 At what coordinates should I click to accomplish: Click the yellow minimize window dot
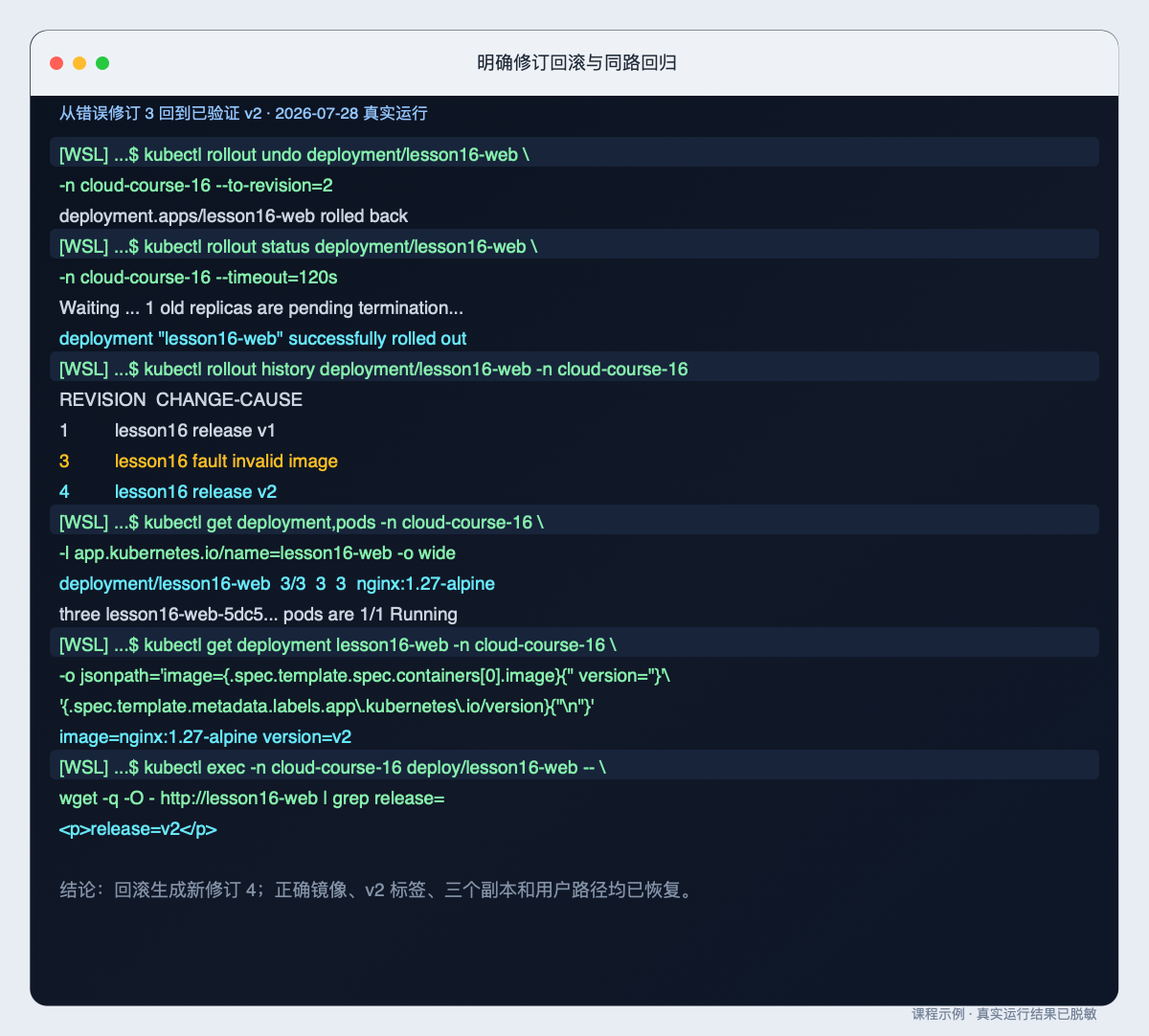pos(79,63)
